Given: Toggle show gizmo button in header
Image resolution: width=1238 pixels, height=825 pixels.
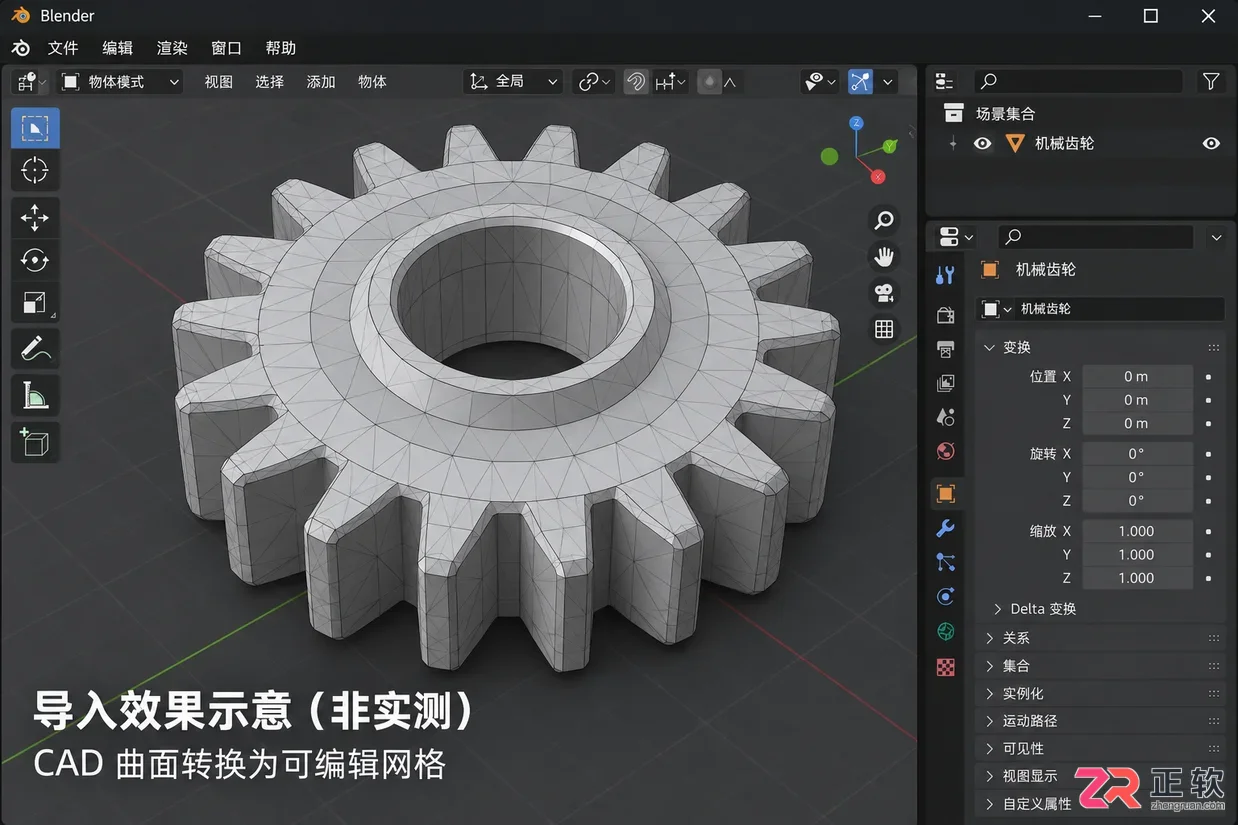Looking at the screenshot, I should coord(861,82).
